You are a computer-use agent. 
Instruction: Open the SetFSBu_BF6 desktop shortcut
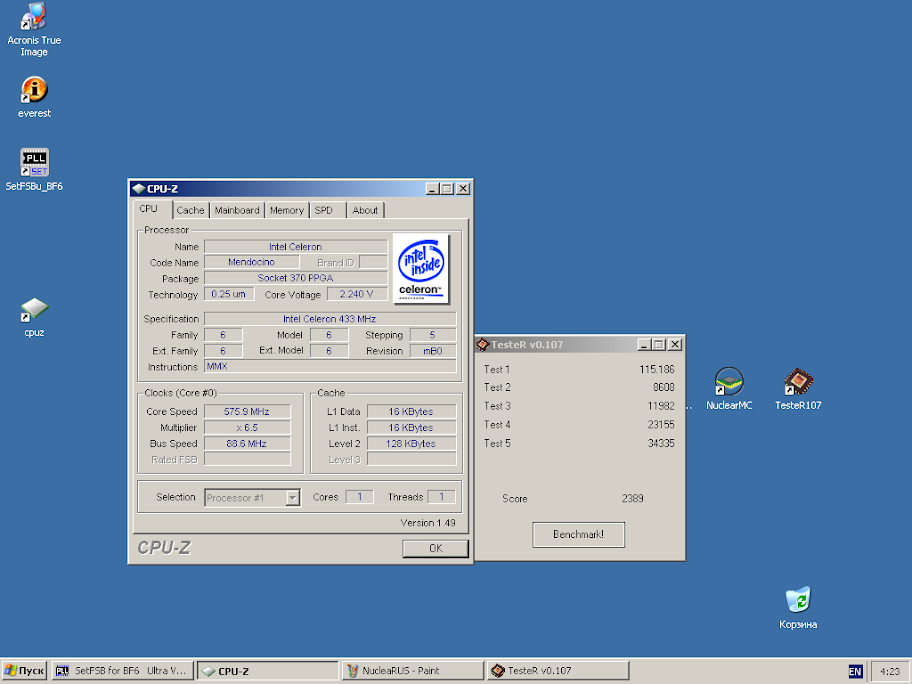[x=34, y=163]
